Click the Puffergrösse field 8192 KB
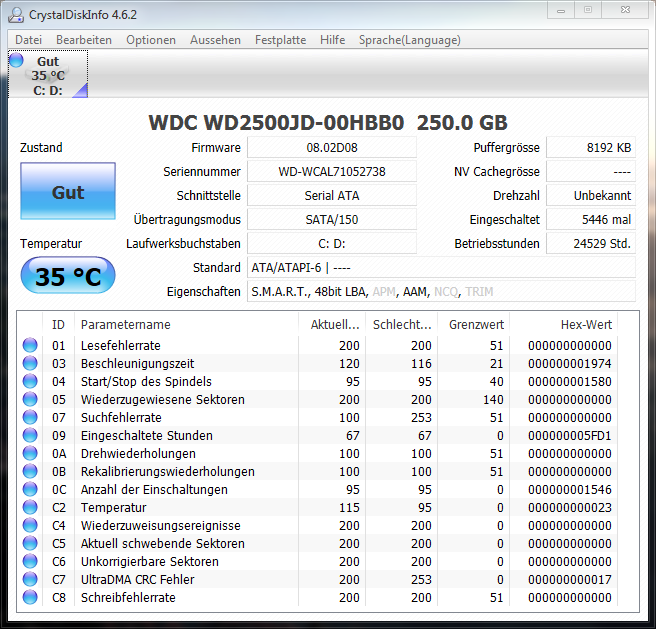 pos(591,148)
